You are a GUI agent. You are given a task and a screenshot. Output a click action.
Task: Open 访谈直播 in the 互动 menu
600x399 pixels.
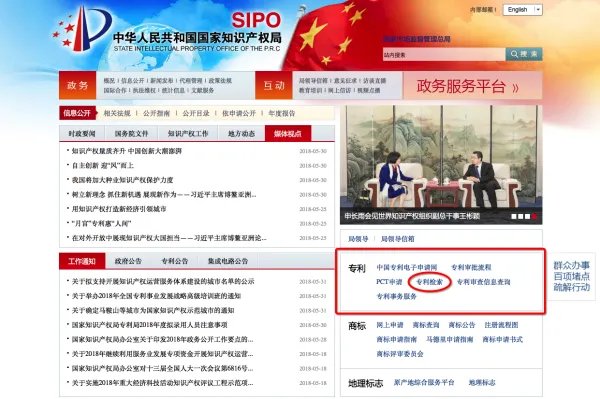pos(375,81)
